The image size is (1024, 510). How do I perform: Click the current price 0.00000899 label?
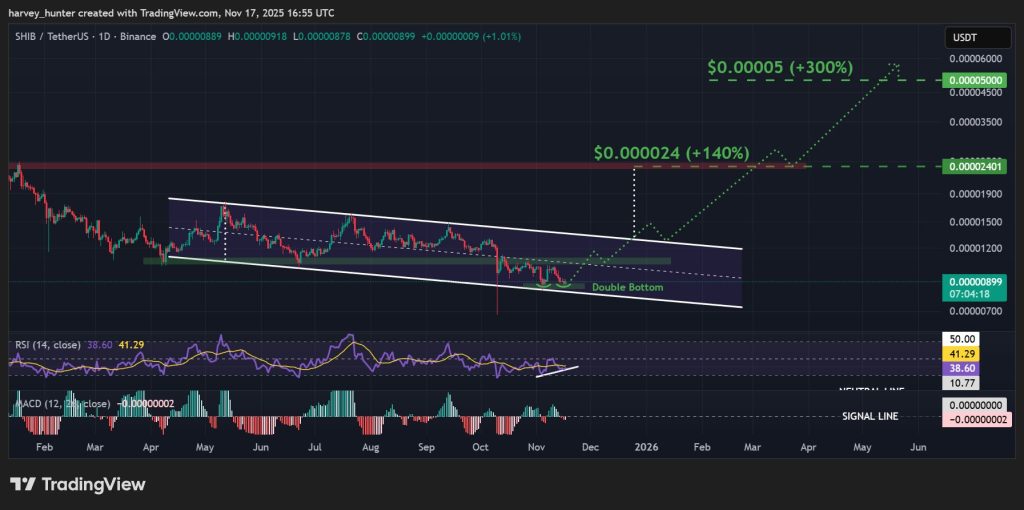(976, 282)
